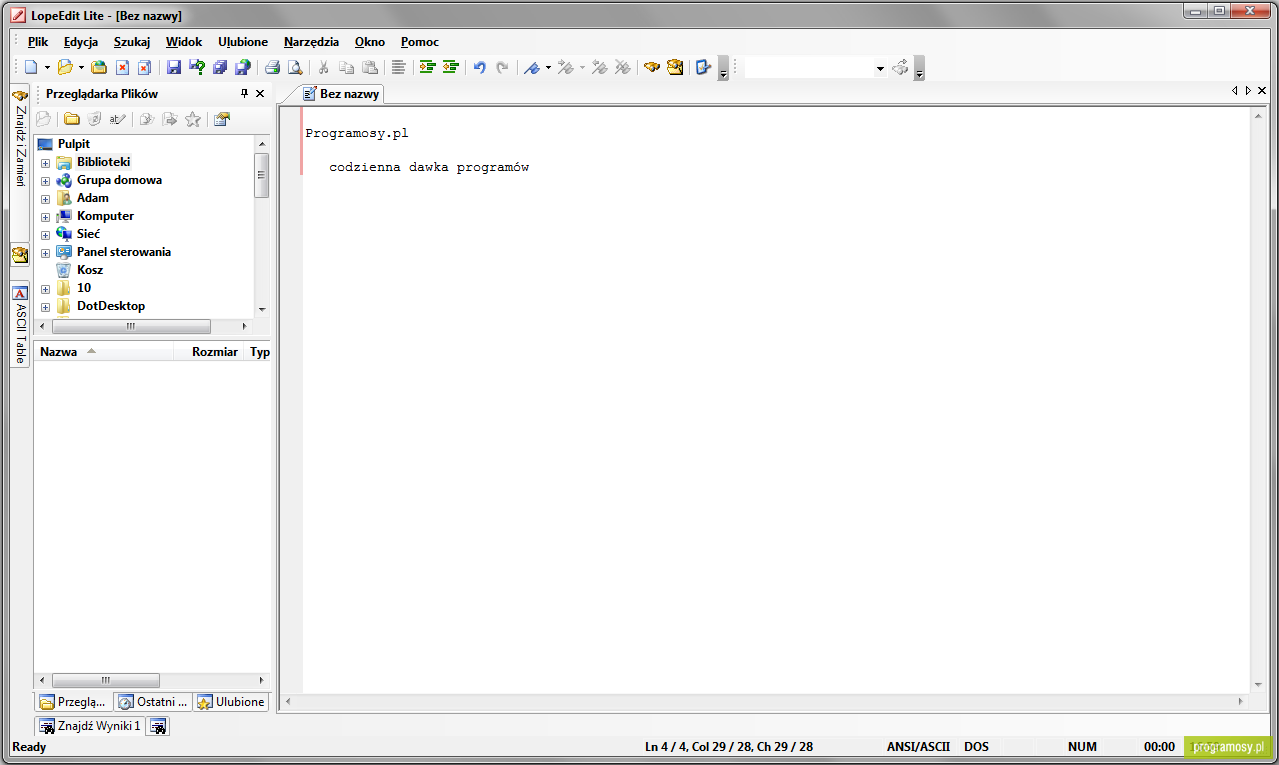Pin the Przeglądarka Plików panel
Image resolution: width=1279 pixels, height=765 pixels.
[x=244, y=93]
